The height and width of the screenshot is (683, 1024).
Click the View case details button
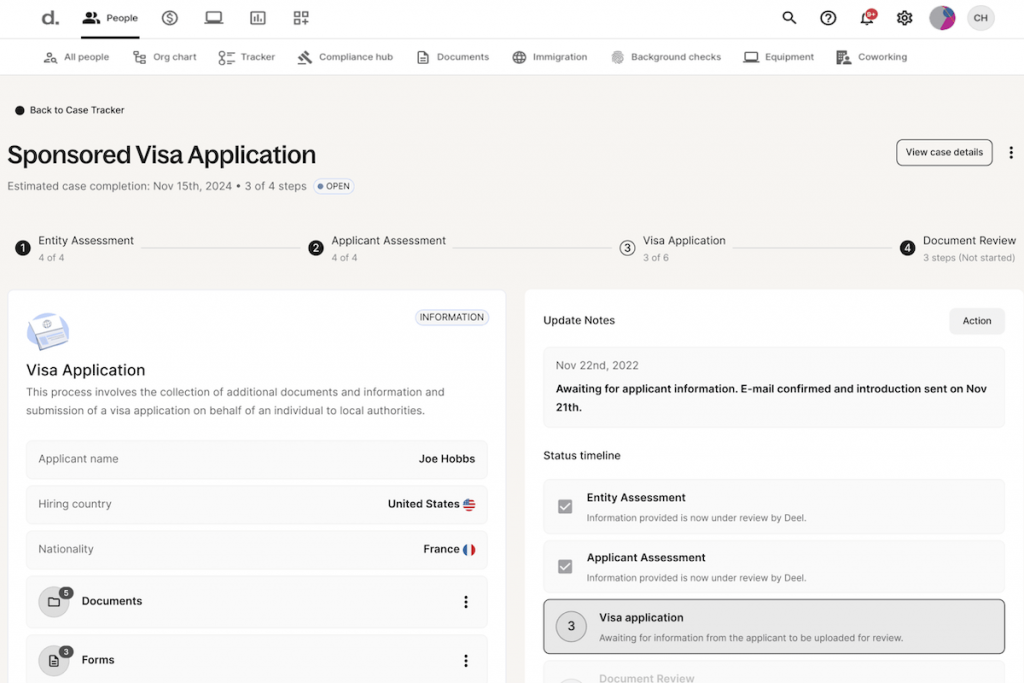(943, 153)
